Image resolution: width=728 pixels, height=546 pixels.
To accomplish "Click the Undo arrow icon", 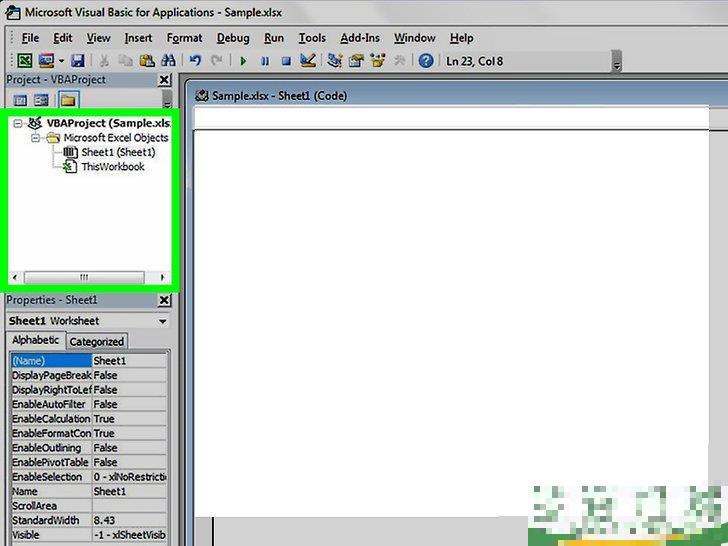I will (196, 61).
